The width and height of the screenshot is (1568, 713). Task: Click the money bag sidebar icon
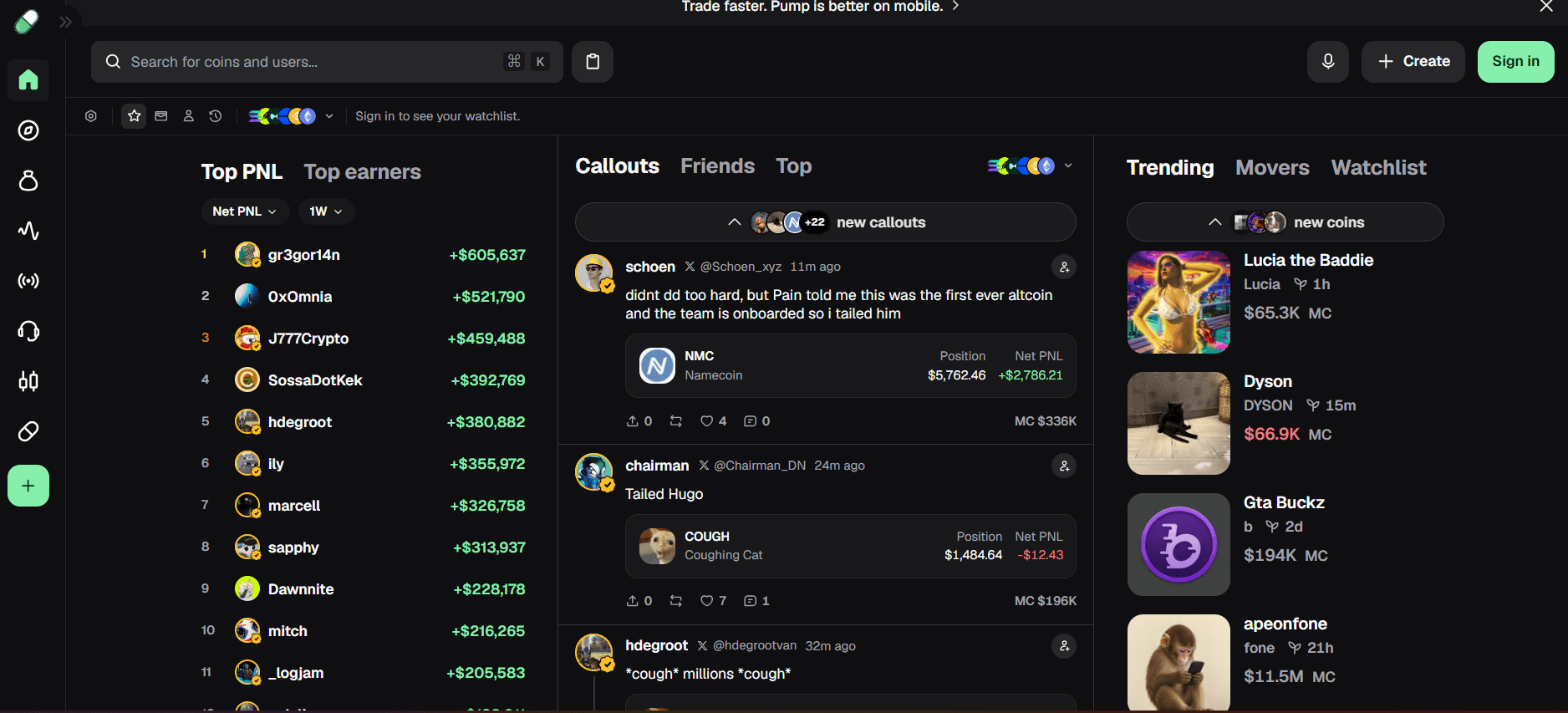pyautogui.click(x=28, y=181)
